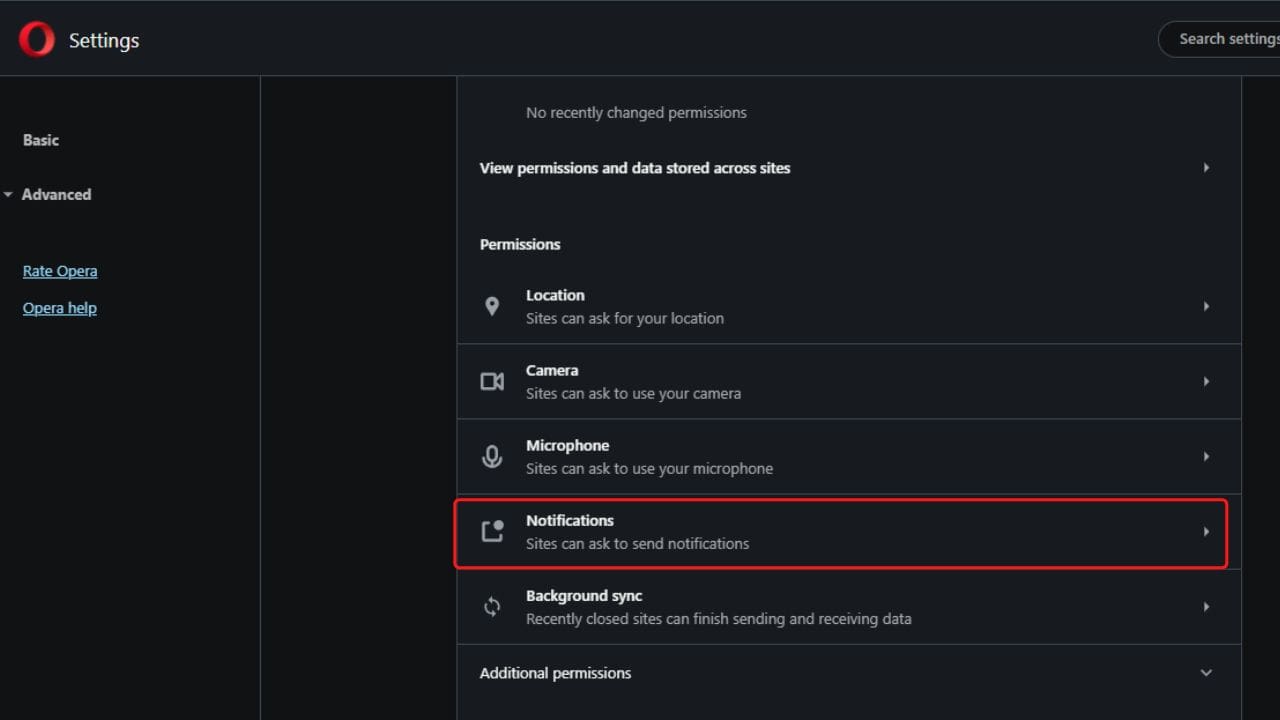The height and width of the screenshot is (720, 1280).
Task: Click the Camera permission icon
Action: pyautogui.click(x=492, y=381)
